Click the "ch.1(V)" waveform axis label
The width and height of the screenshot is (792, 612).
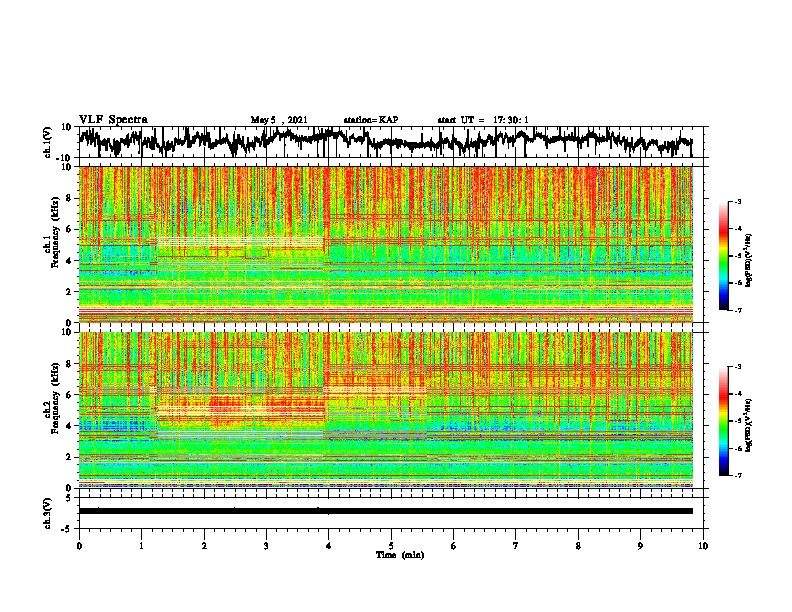[x=48, y=142]
